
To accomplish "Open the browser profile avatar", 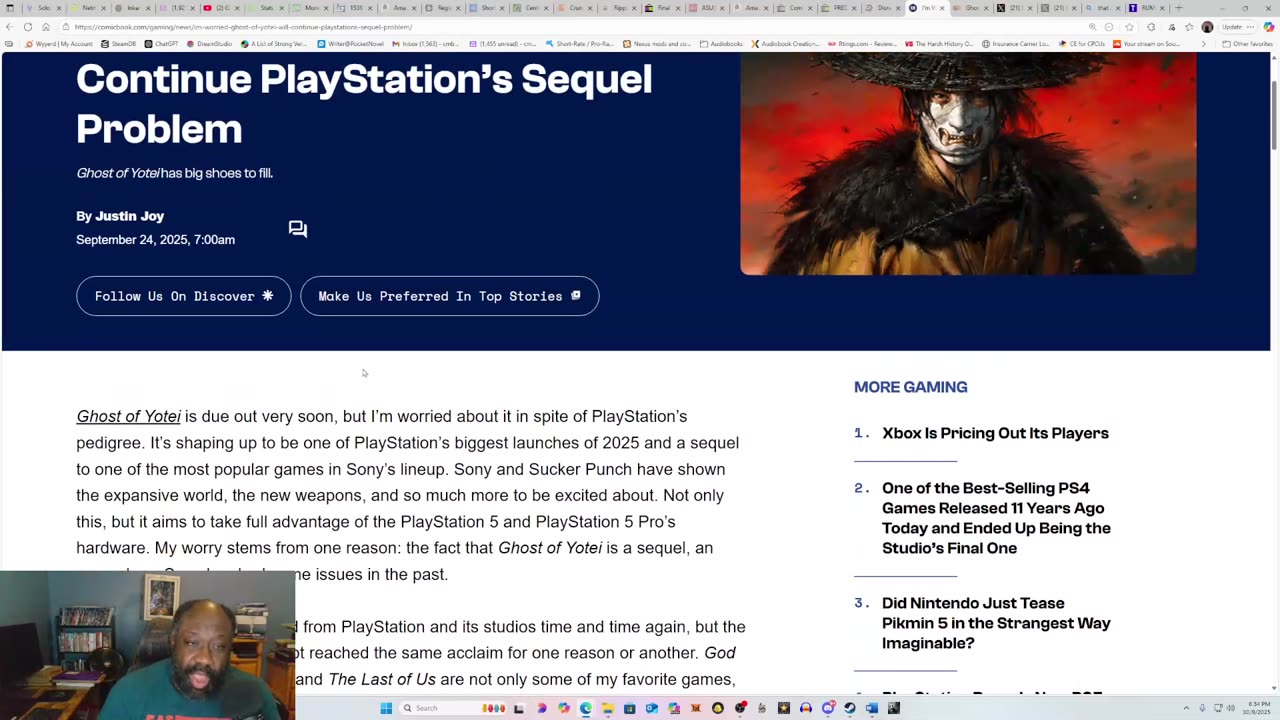I will pos(1207,27).
